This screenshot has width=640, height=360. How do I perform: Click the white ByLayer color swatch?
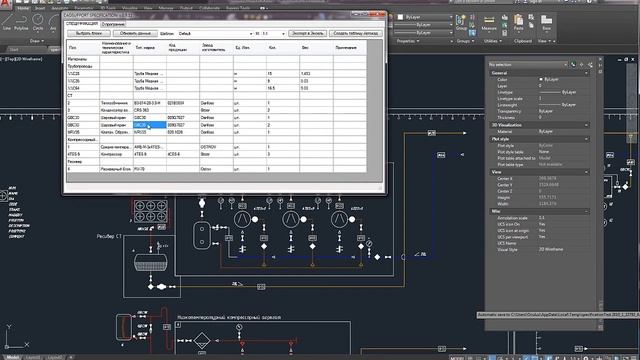400,17
